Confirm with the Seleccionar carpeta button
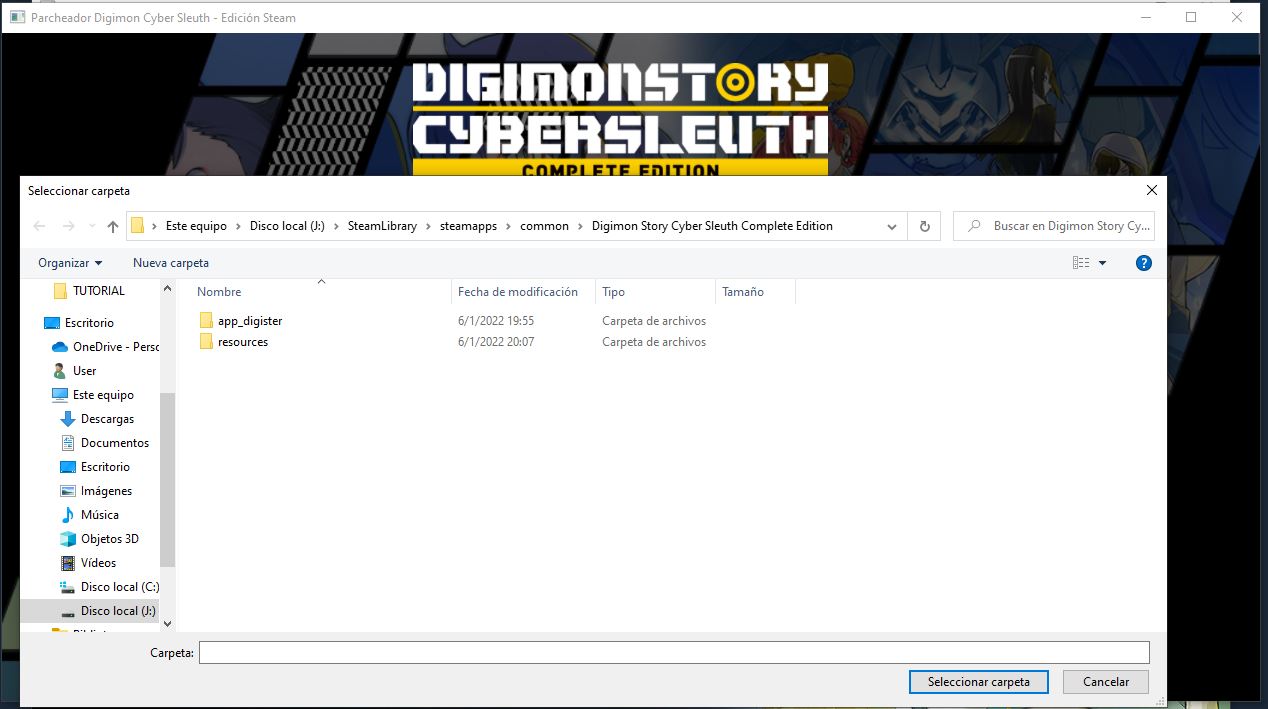Image resolution: width=1268 pixels, height=709 pixels. (979, 682)
